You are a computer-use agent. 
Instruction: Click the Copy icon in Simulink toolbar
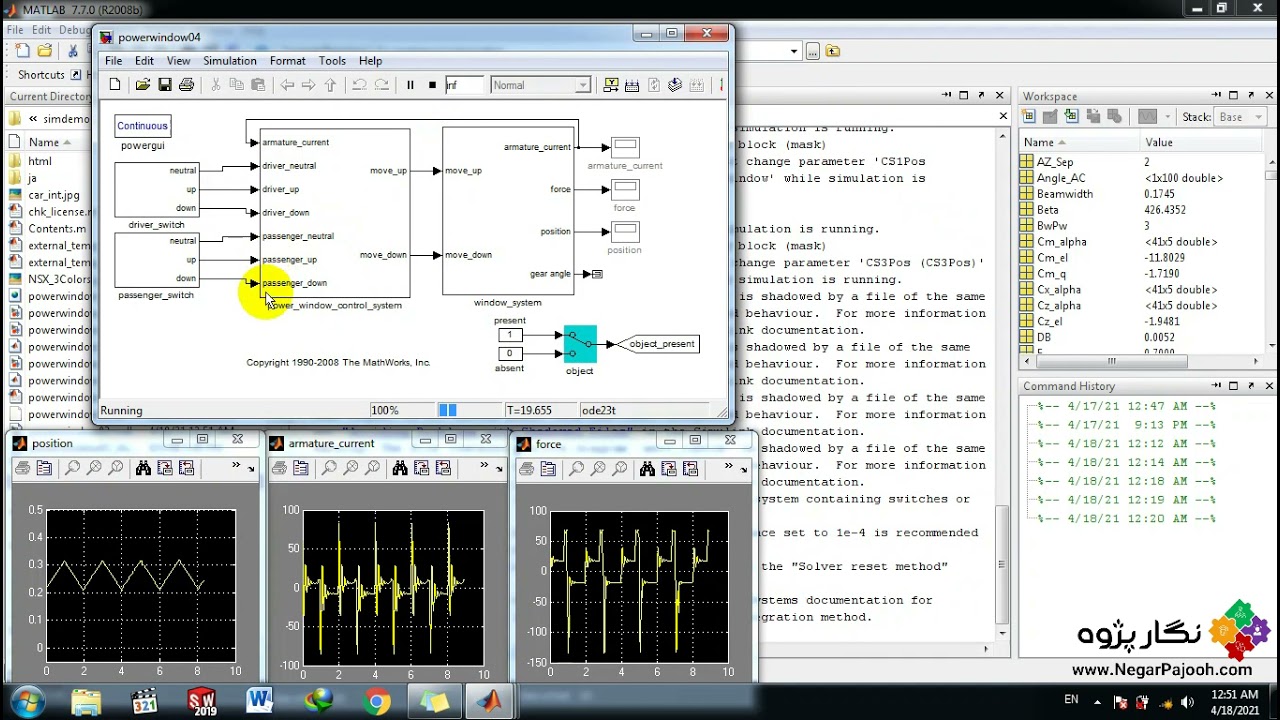(x=237, y=85)
